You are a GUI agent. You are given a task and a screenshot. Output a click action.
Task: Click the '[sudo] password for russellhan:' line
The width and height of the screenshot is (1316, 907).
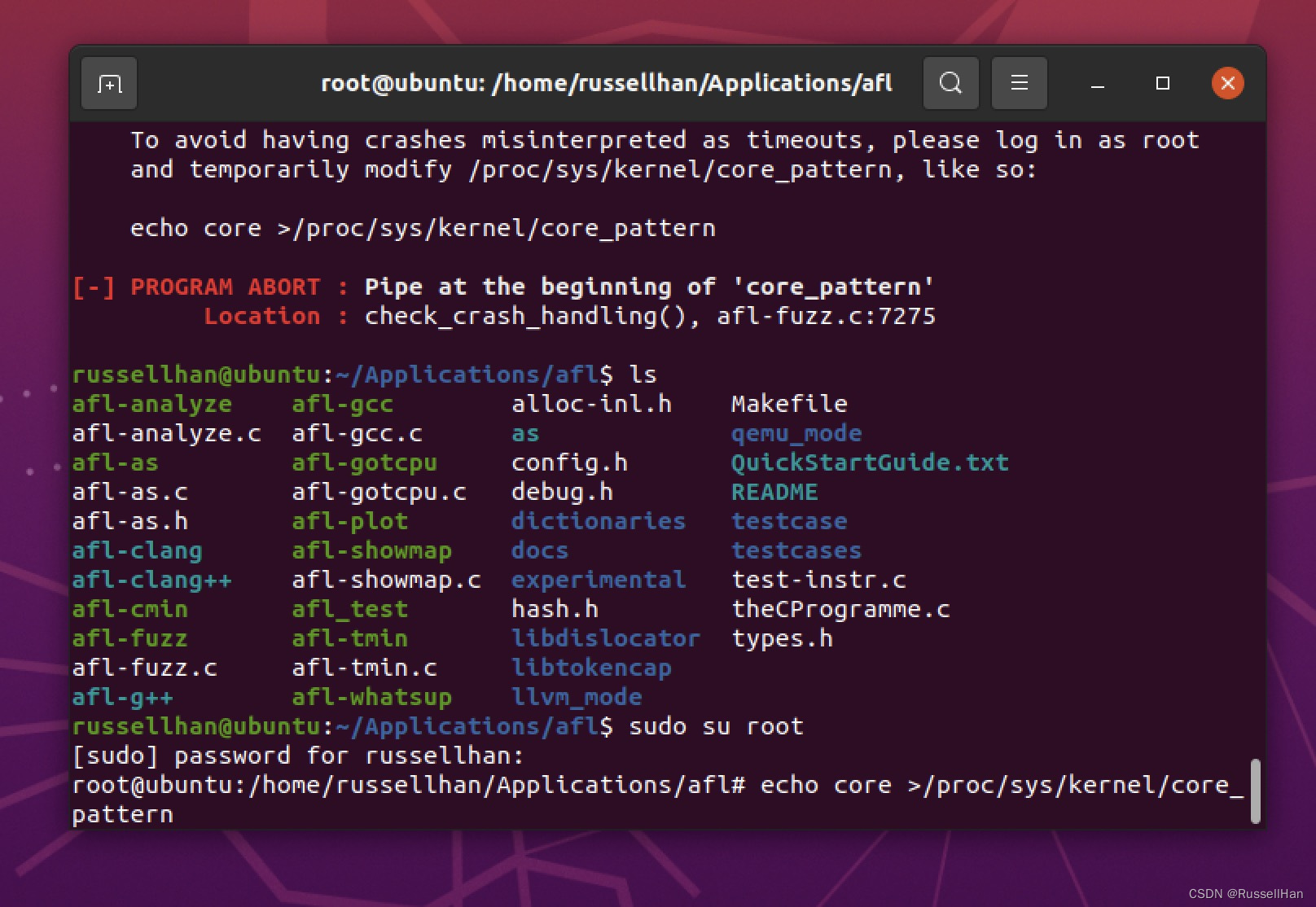click(x=298, y=756)
